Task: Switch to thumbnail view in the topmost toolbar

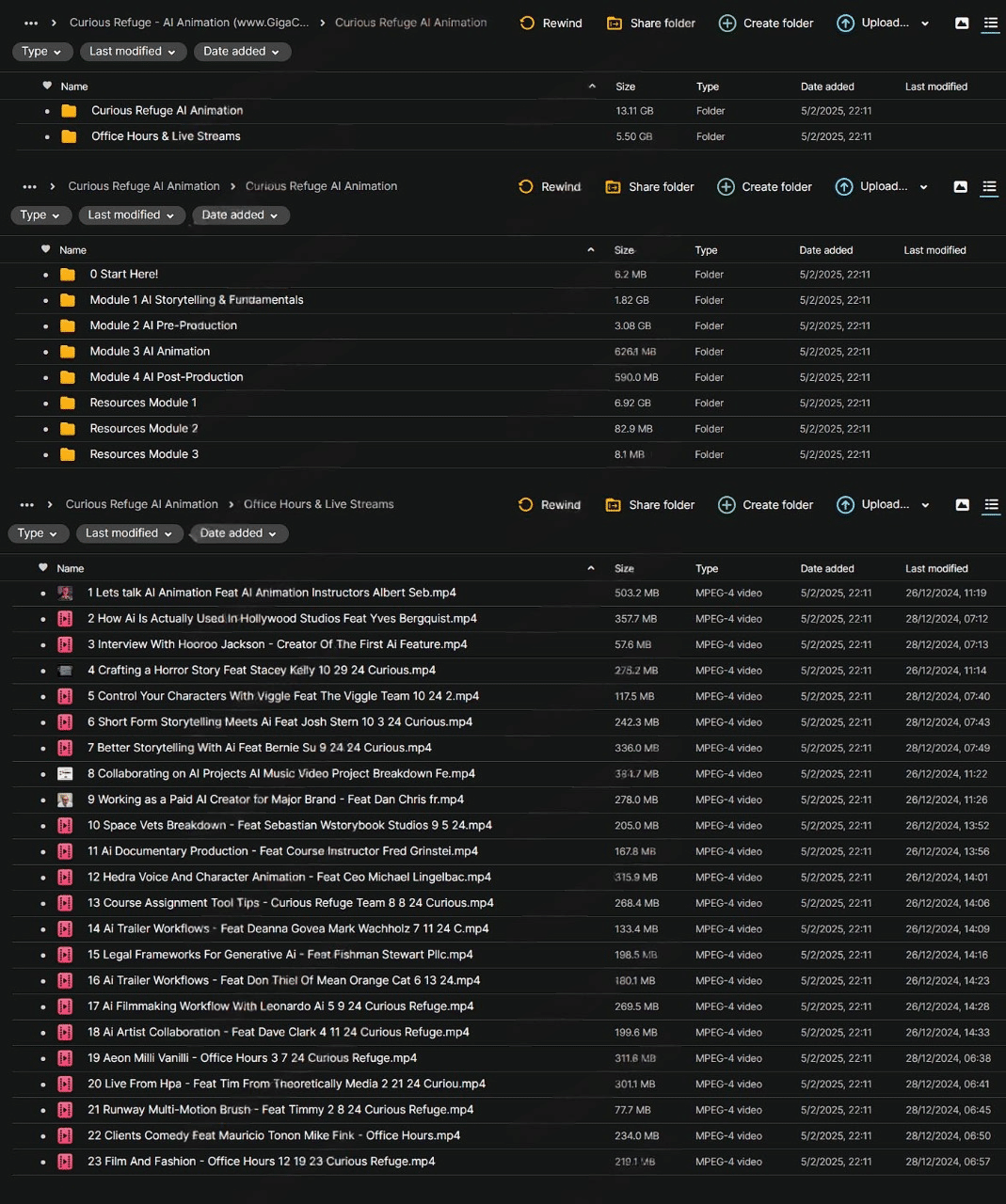Action: pyautogui.click(x=962, y=24)
